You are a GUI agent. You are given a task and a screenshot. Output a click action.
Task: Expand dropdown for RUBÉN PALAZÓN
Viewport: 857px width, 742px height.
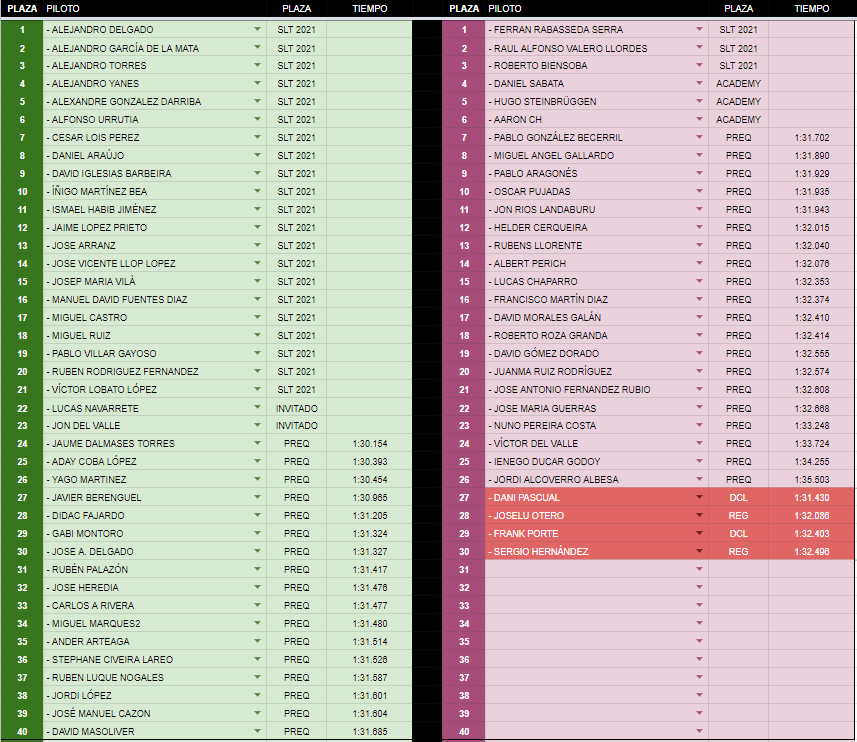pos(257,569)
